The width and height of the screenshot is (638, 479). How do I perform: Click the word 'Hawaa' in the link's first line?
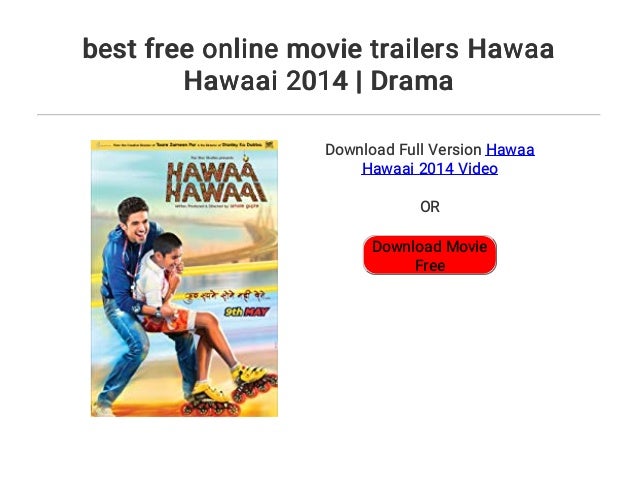point(510,150)
